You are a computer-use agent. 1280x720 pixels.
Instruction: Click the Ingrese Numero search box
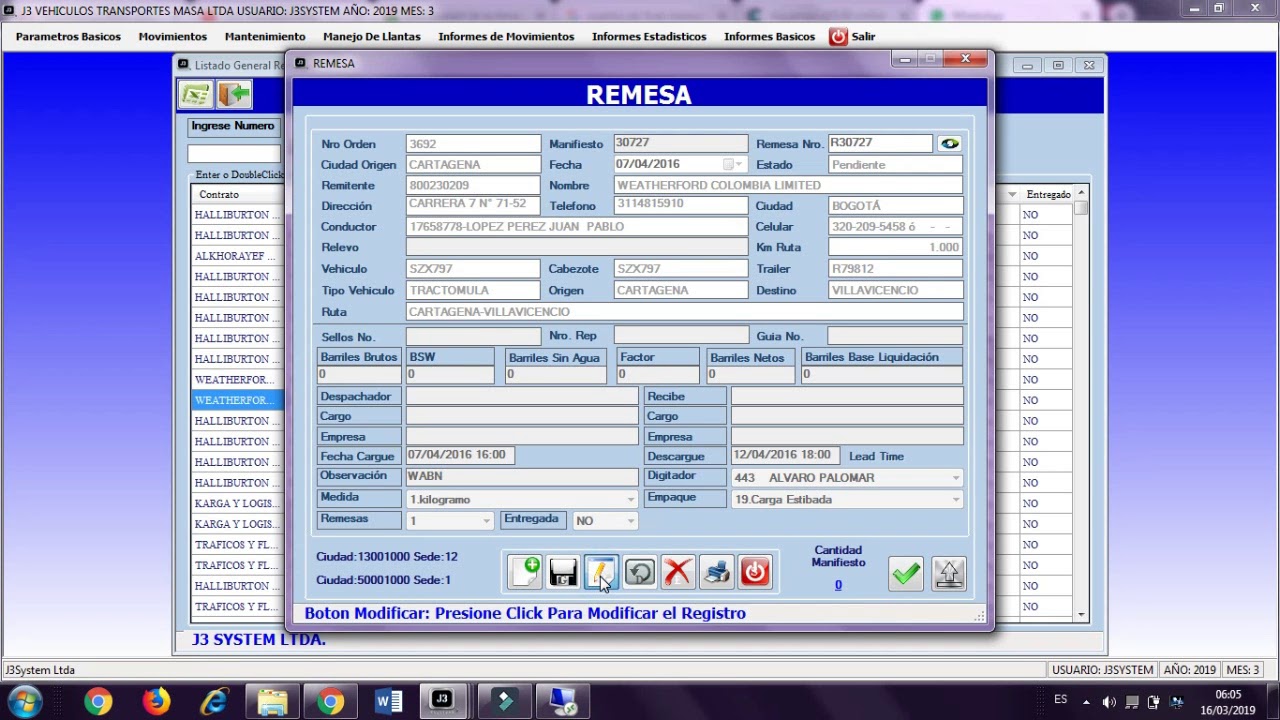(x=234, y=154)
